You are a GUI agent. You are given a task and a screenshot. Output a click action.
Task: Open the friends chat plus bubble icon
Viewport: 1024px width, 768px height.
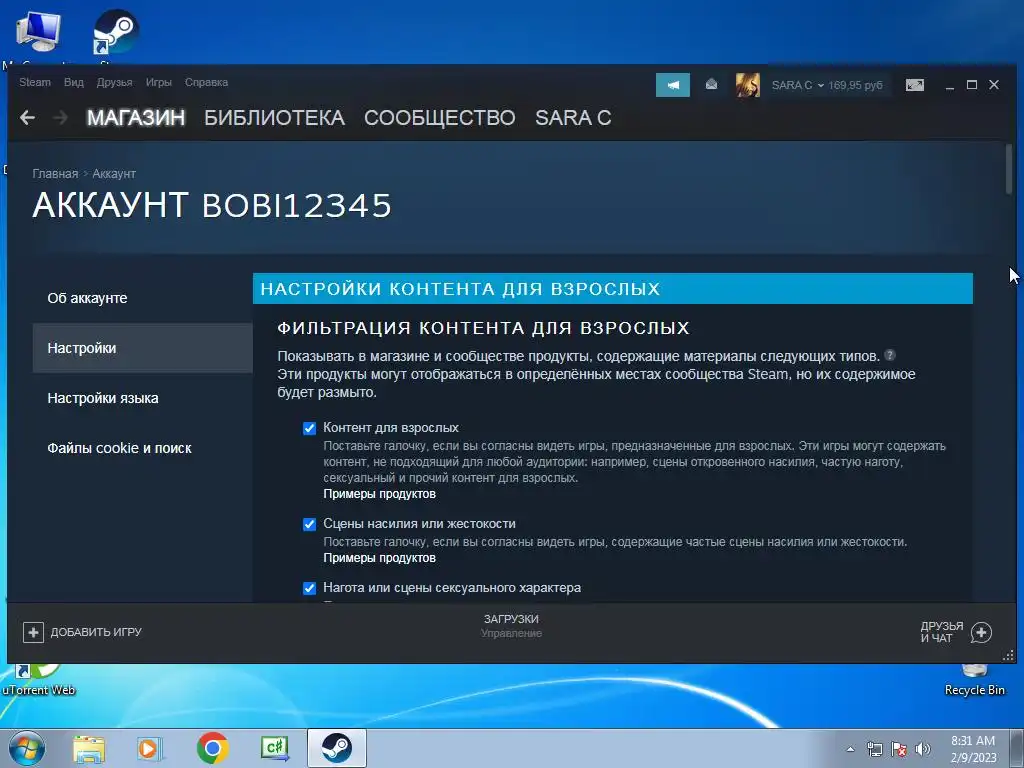click(x=981, y=632)
